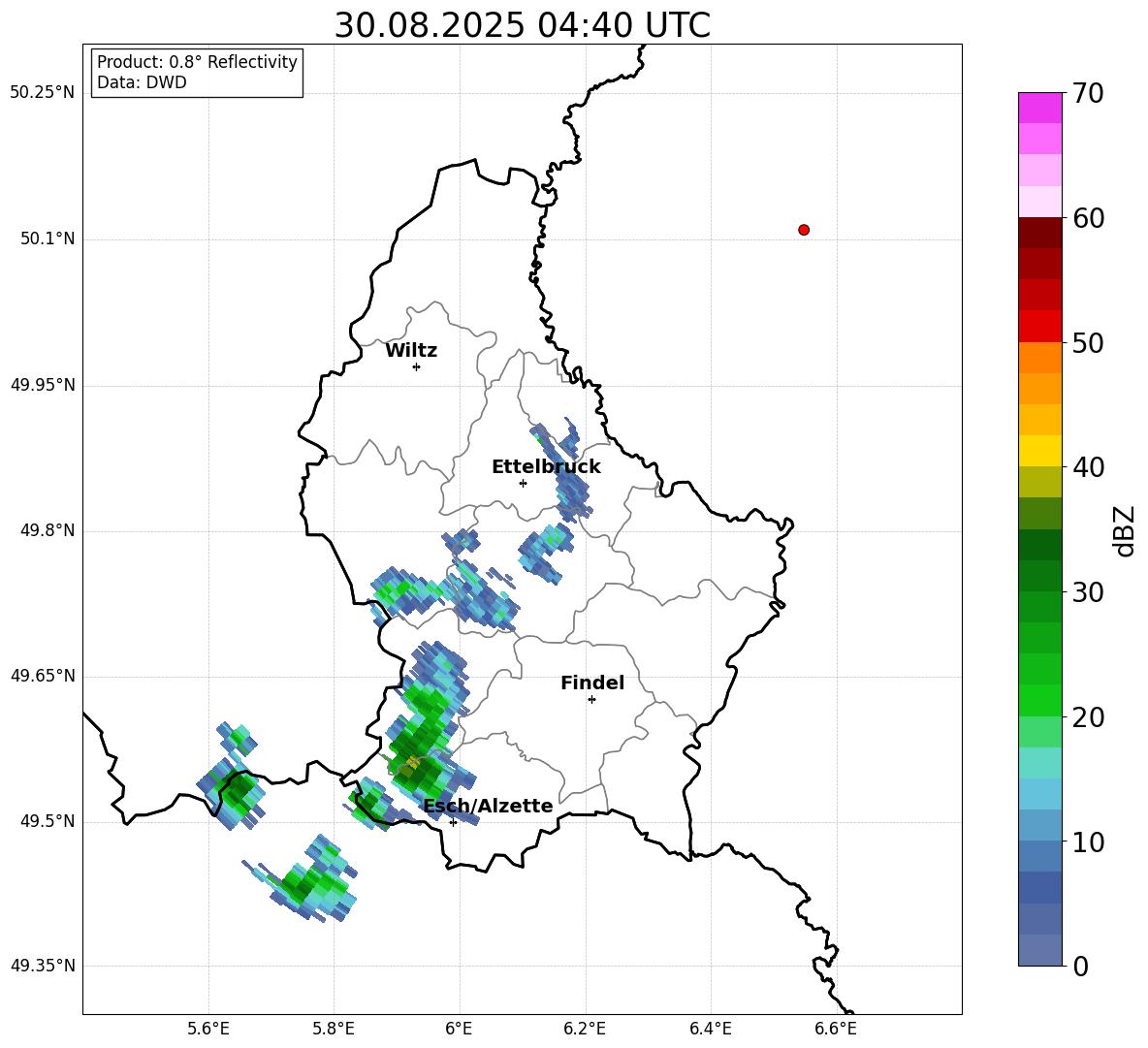Click the 50.25°N latitude label
1148x1048 pixels.
[x=43, y=93]
